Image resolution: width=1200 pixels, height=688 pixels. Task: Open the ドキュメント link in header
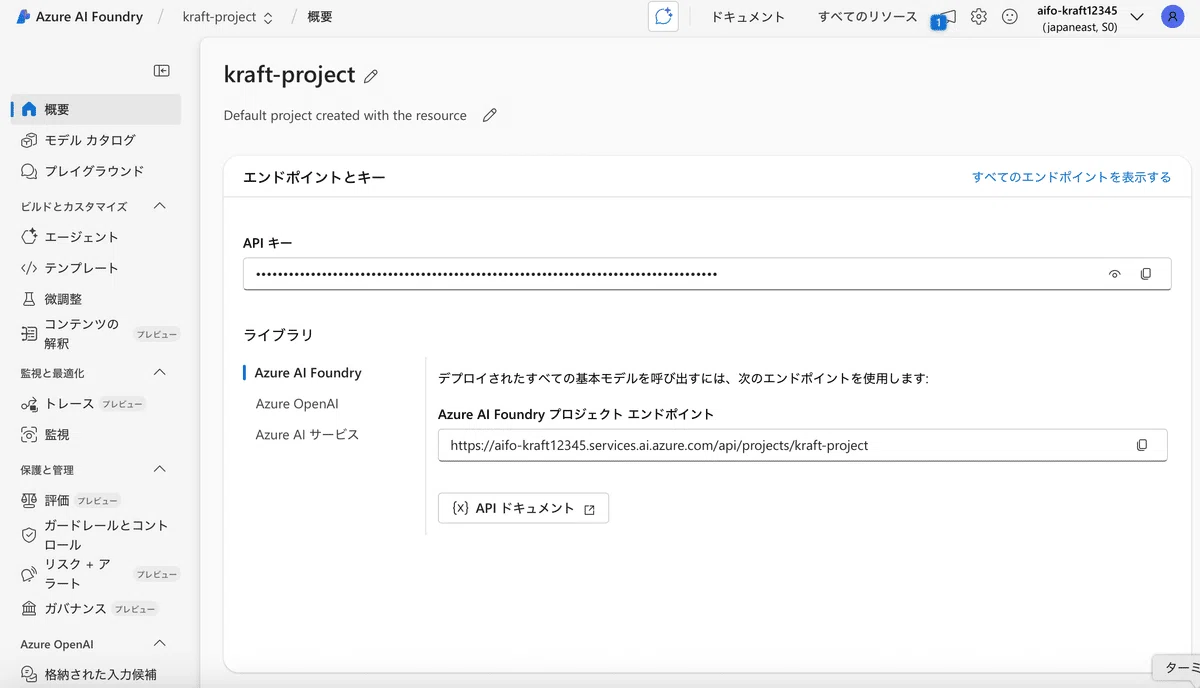pos(748,17)
